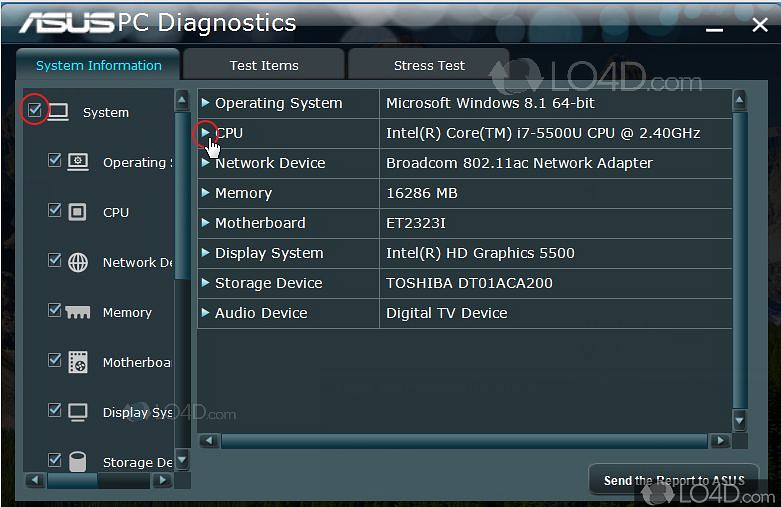Click Send the Report to ASUS button
Screen dimensions: 781x507
pos(673,480)
